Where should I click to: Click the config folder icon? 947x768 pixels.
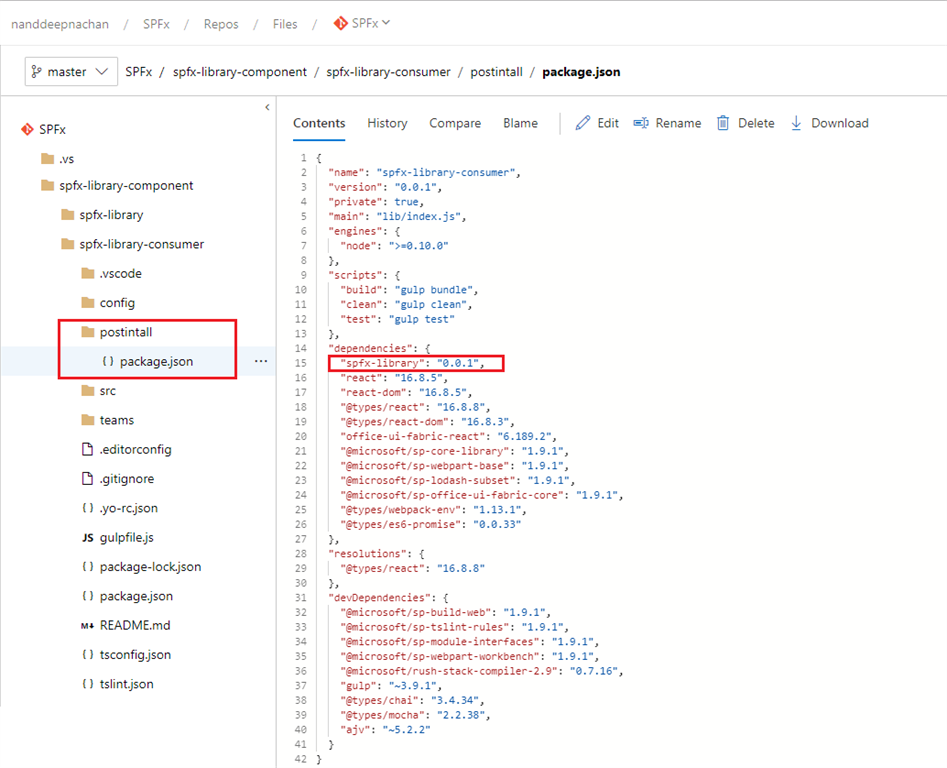coord(88,302)
